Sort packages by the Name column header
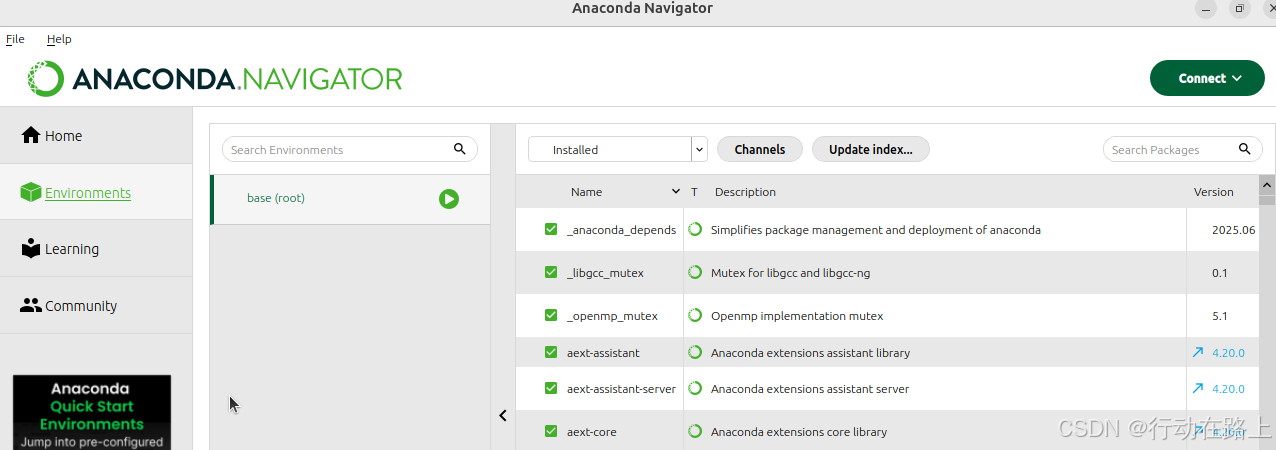The width and height of the screenshot is (1276, 450). click(586, 192)
